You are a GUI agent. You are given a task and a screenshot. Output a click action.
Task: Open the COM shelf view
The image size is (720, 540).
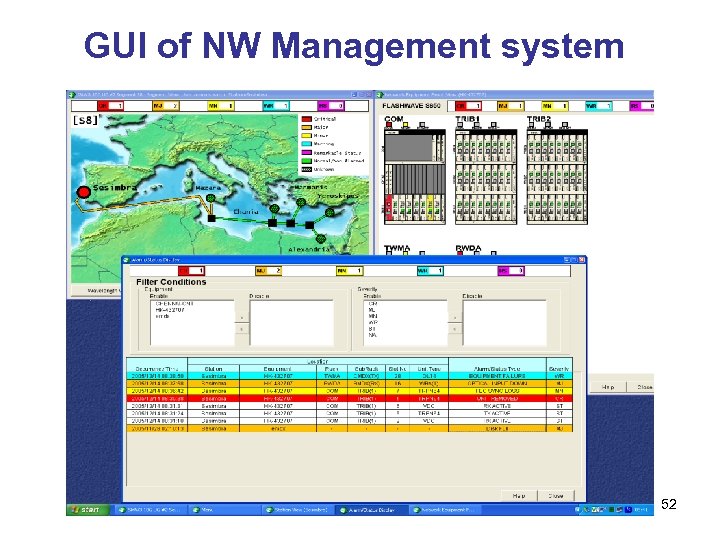coord(415,177)
